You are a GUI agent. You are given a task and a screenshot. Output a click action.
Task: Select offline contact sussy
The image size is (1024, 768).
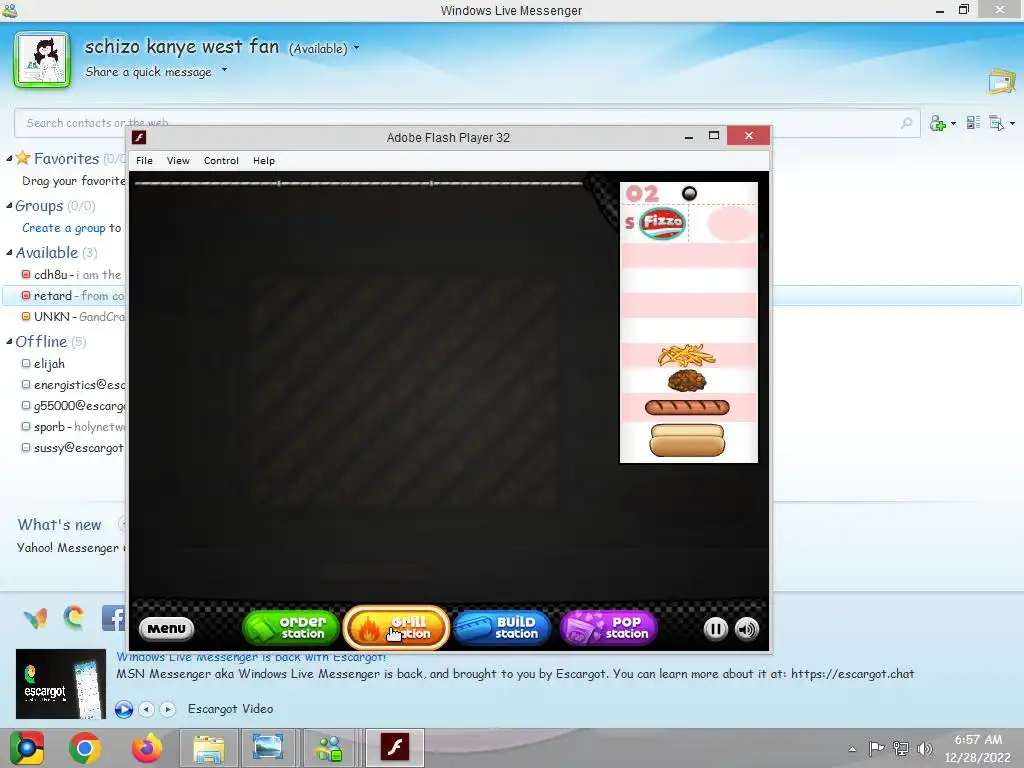(x=72, y=447)
